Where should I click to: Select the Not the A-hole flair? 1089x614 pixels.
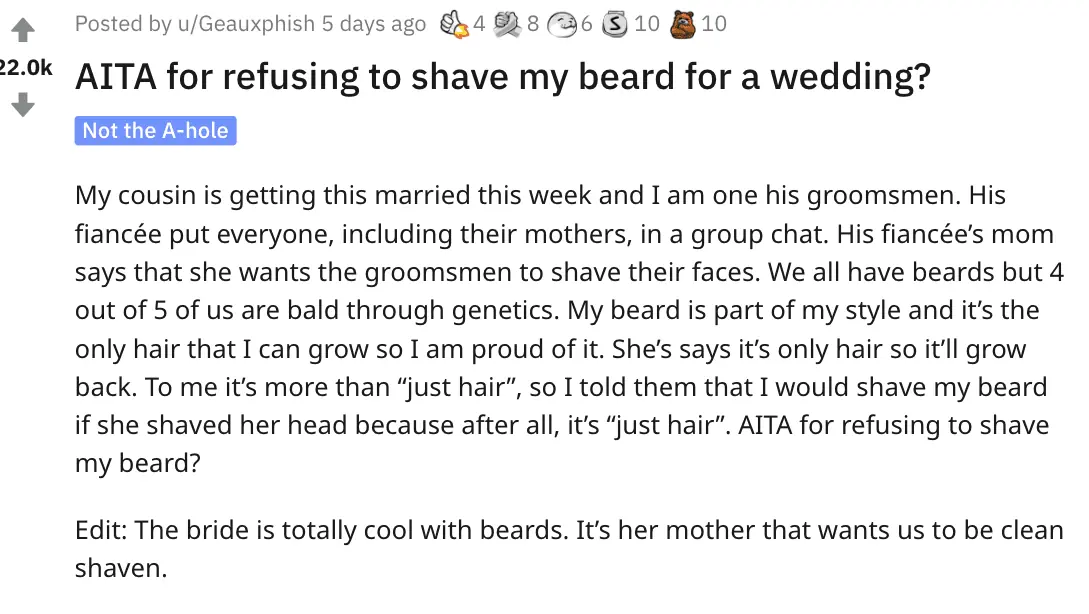pos(155,130)
